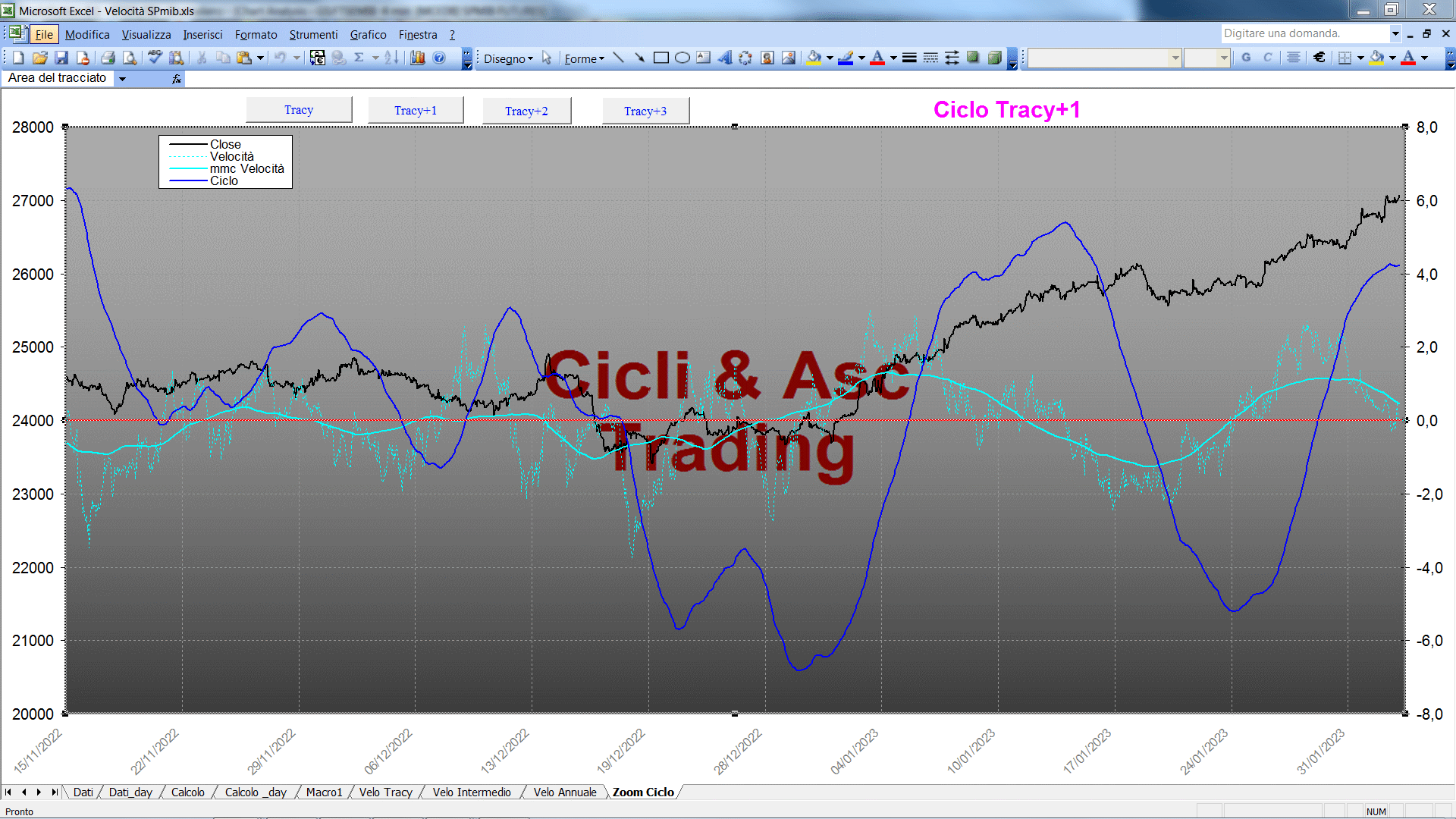This screenshot has height=819, width=1456.
Task: Insert a diagram or organization chart
Action: [x=746, y=58]
